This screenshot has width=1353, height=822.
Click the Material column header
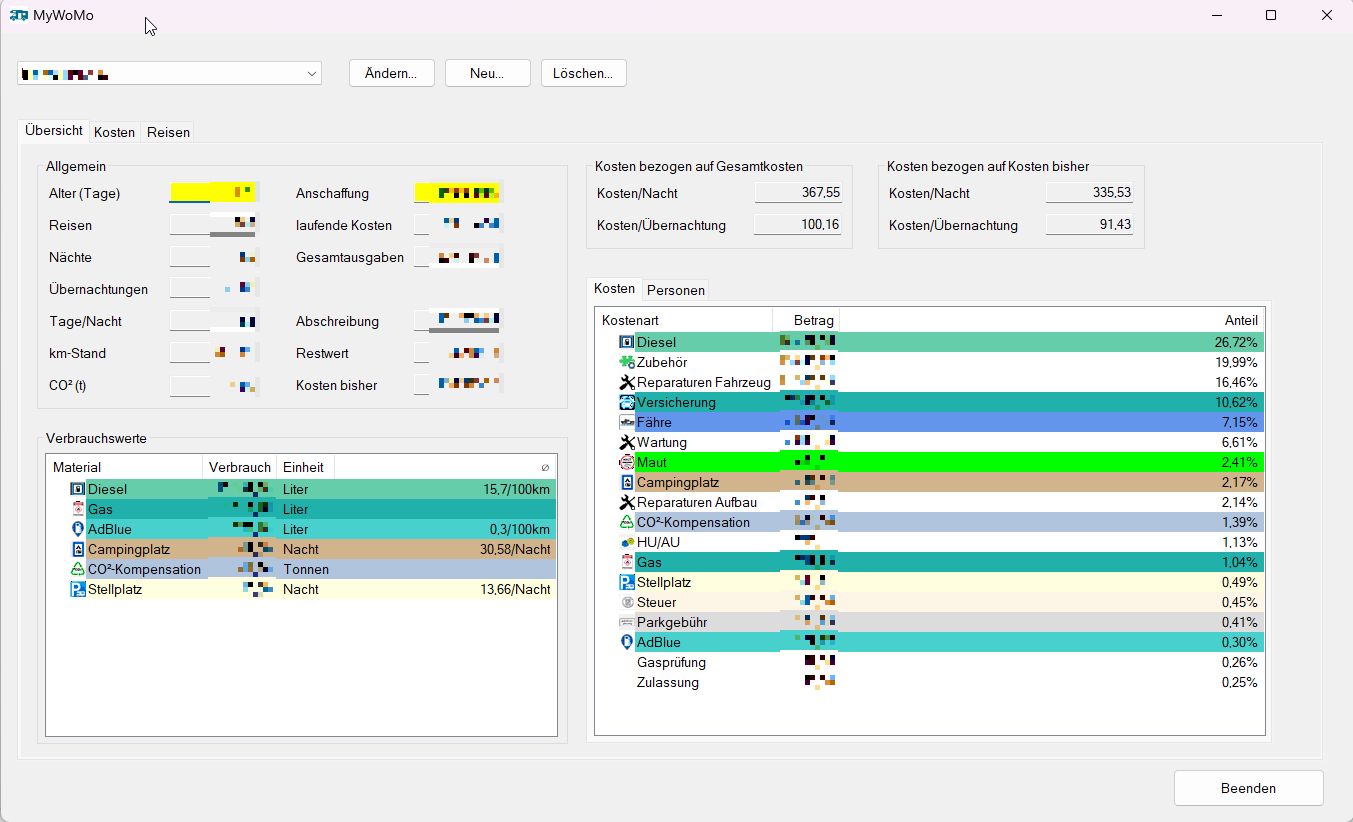coord(124,467)
